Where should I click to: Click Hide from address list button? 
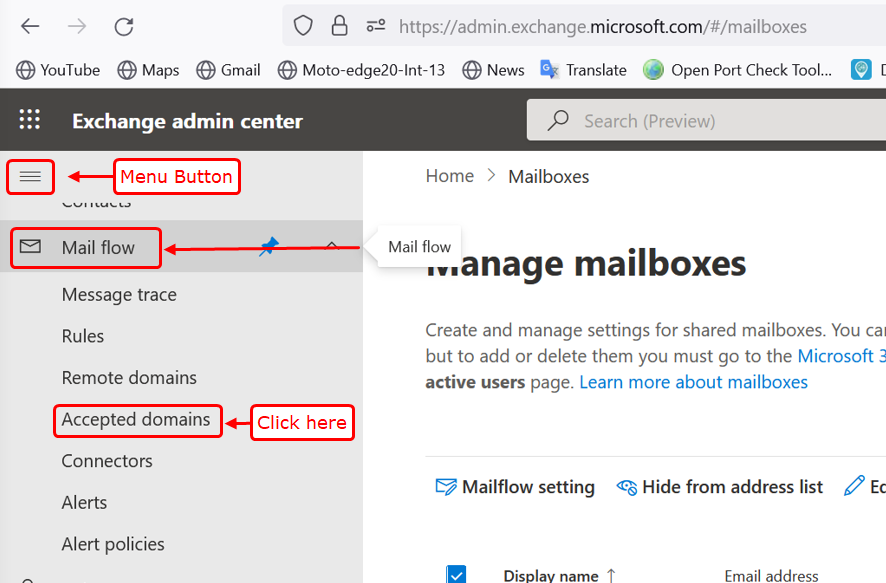(x=720, y=487)
